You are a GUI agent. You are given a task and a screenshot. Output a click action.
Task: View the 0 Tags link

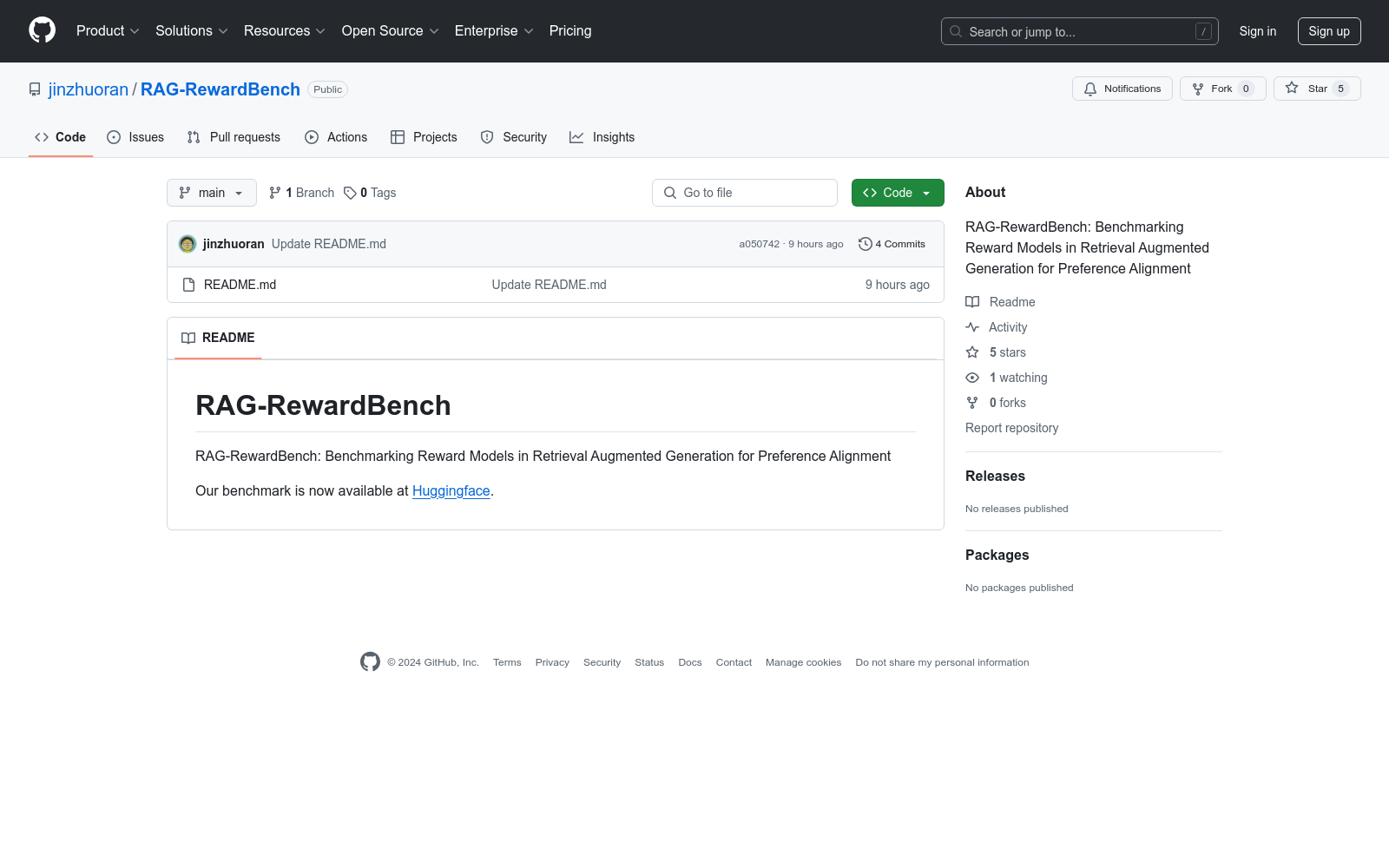(370, 193)
